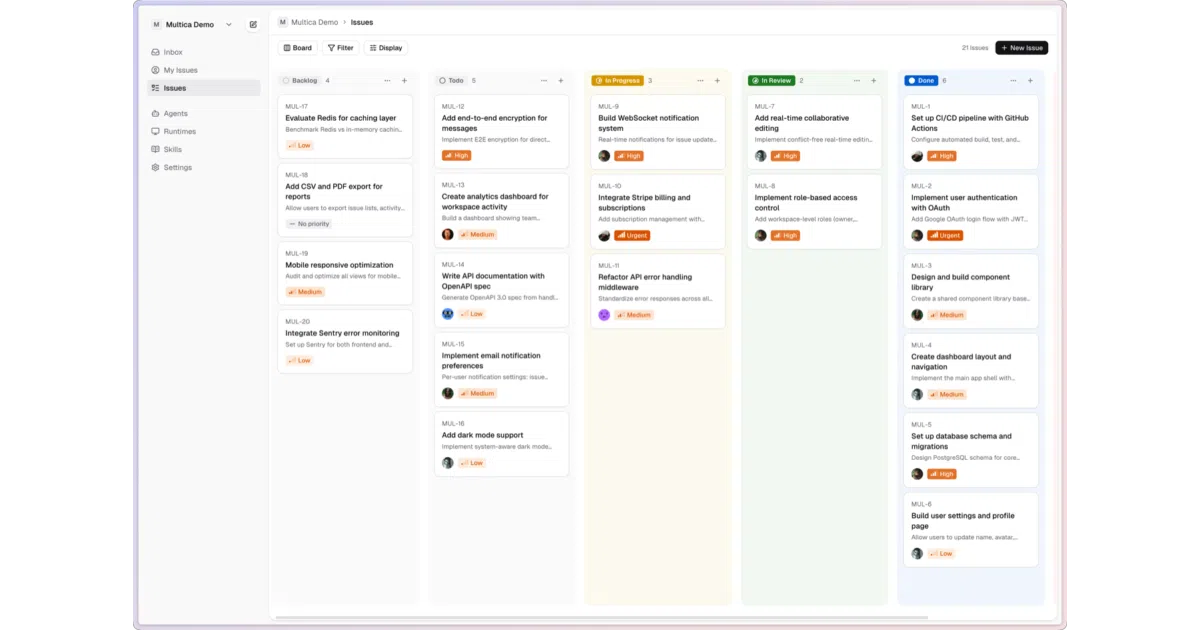The height and width of the screenshot is (630, 1200).
Task: Open Implement email notification preferences card
Action: click(501, 369)
